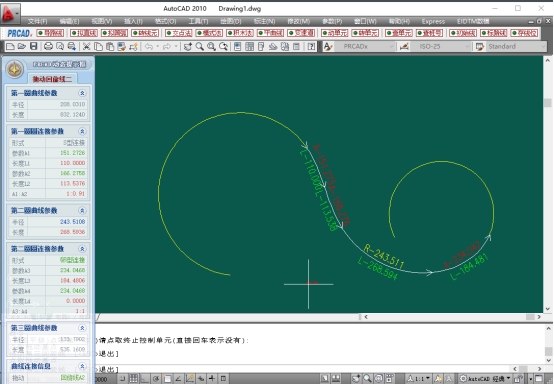The height and width of the screenshot is (384, 554).
Task: Click the 151.2726 parameter value
Action: point(72,153)
